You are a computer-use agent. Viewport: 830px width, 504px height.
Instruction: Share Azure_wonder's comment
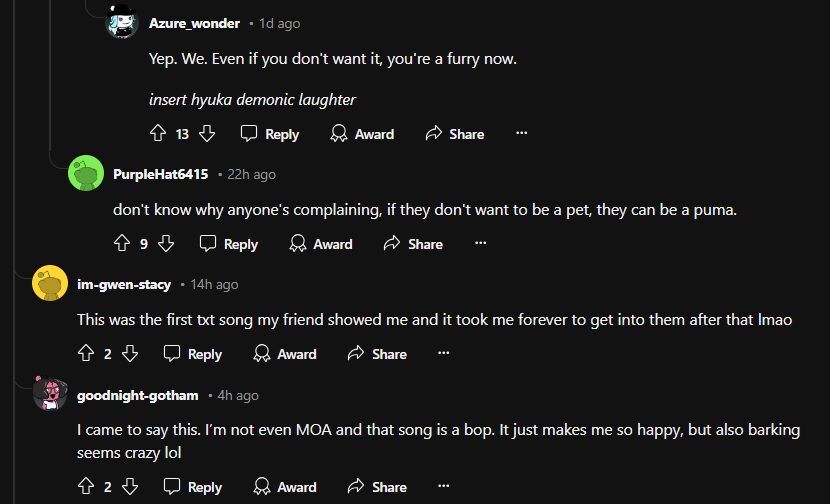[x=455, y=134]
